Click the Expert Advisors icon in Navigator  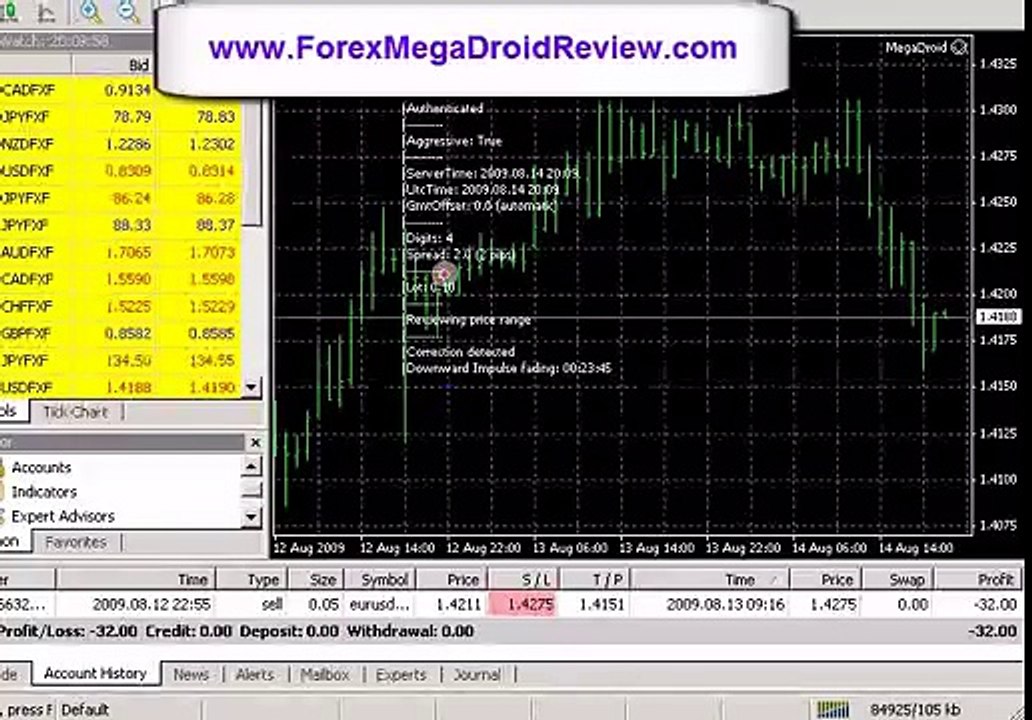point(2,516)
